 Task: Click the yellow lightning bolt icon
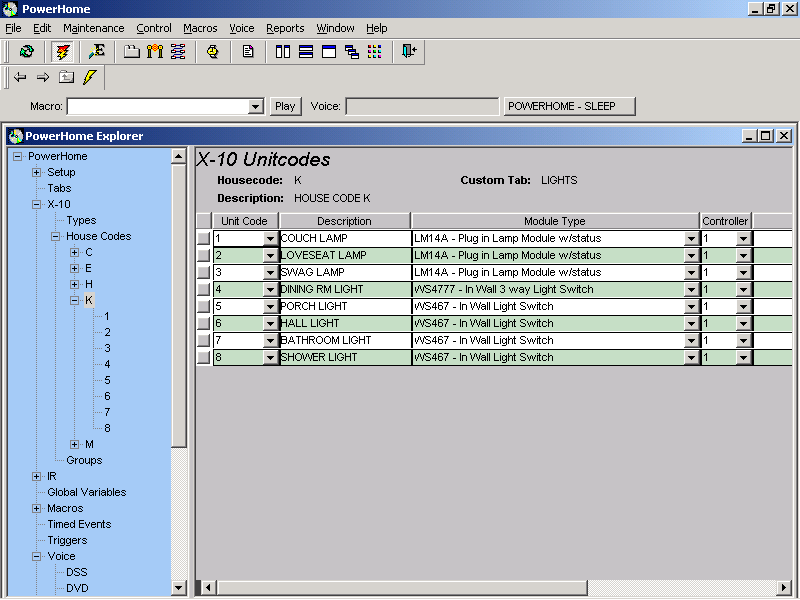(x=90, y=77)
